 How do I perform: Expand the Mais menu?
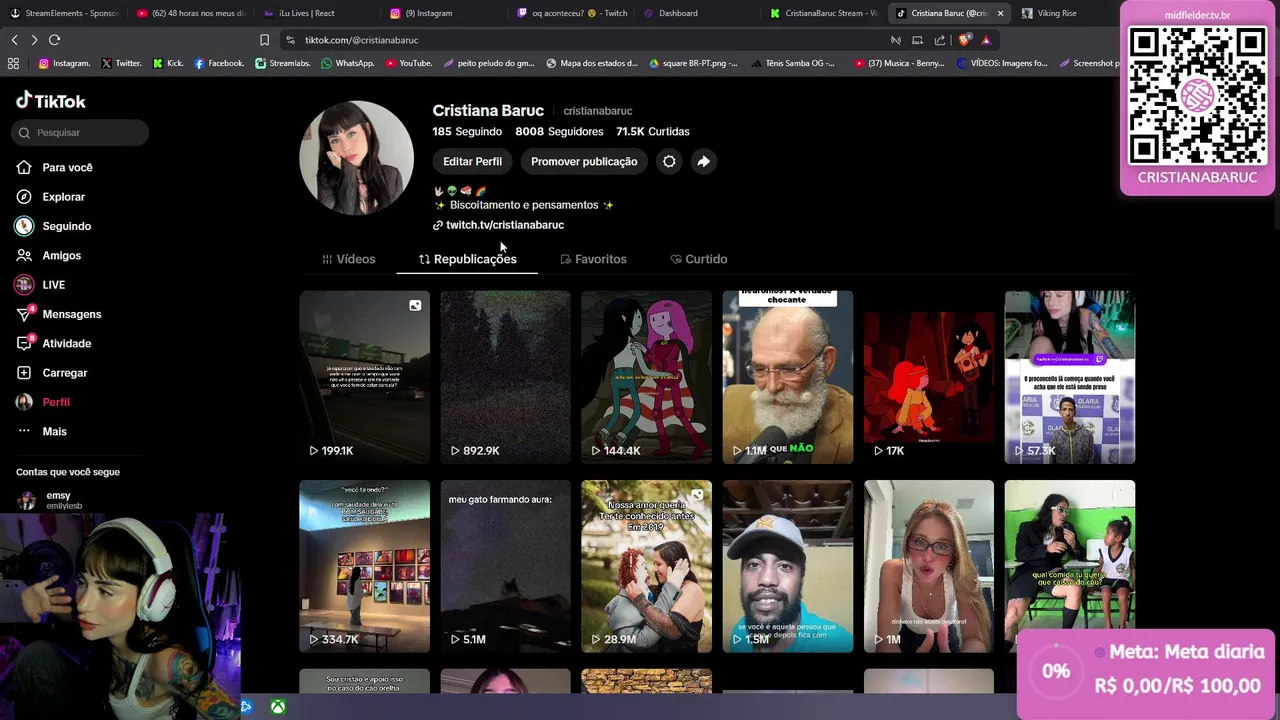click(42, 431)
